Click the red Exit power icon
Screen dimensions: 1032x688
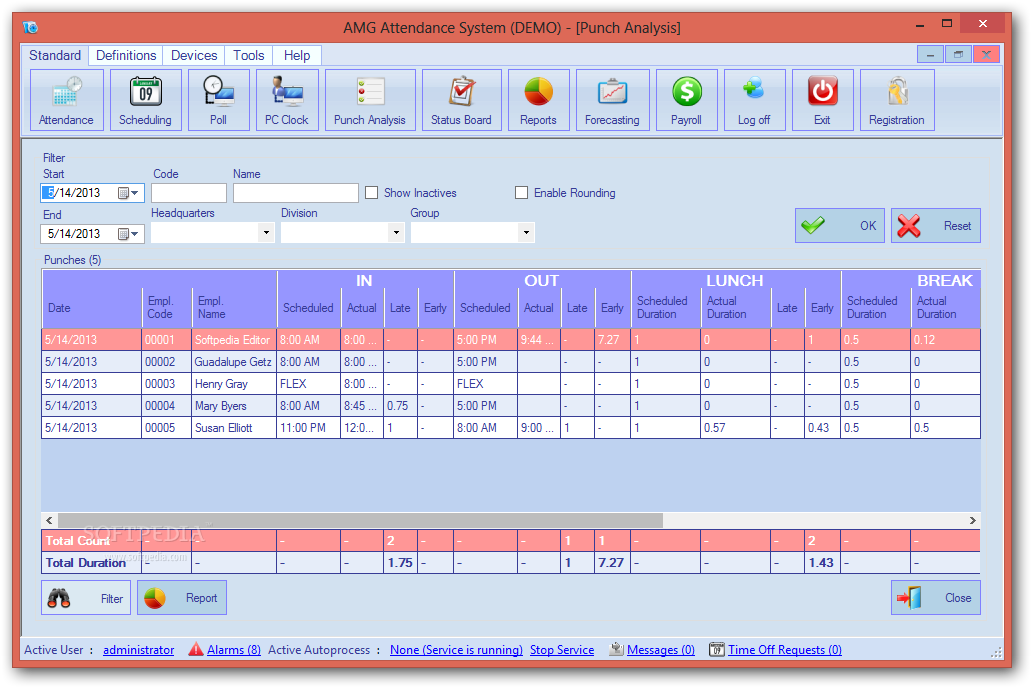[x=823, y=100]
